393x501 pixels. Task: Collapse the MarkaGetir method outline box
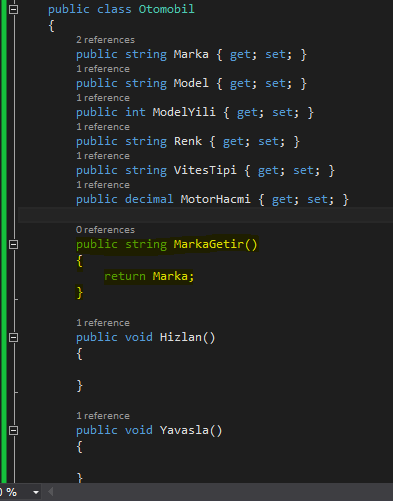tap(13, 245)
